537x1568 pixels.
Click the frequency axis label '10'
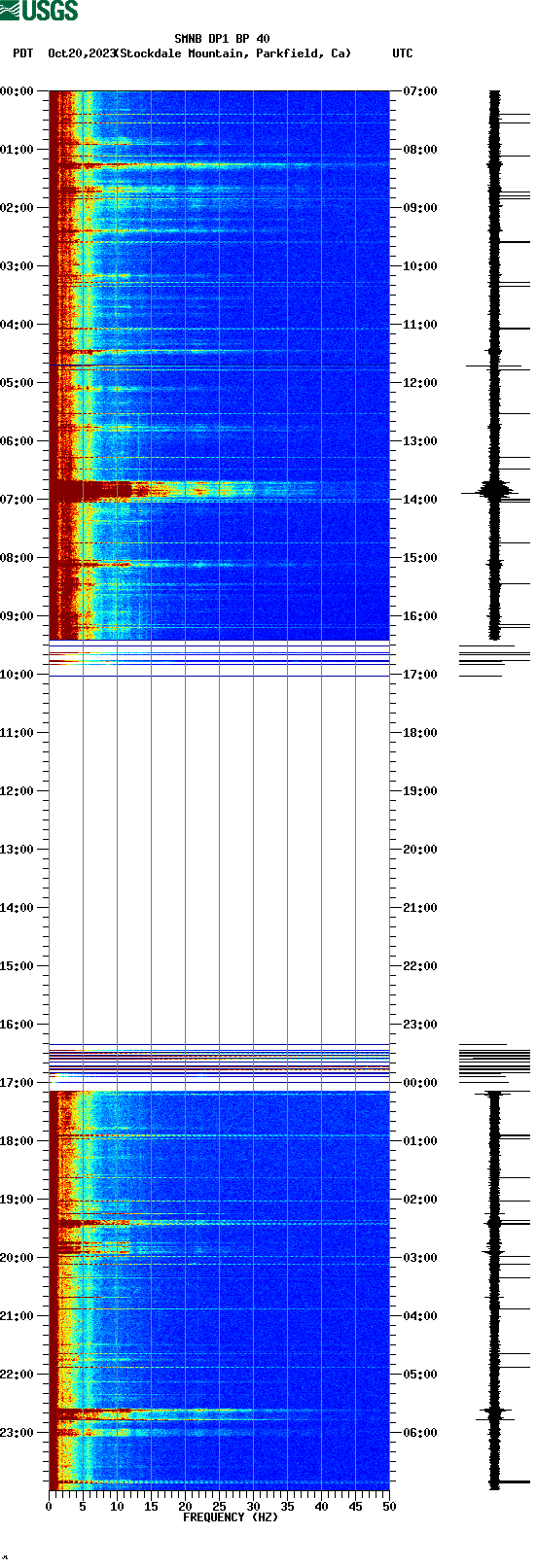click(x=117, y=1507)
